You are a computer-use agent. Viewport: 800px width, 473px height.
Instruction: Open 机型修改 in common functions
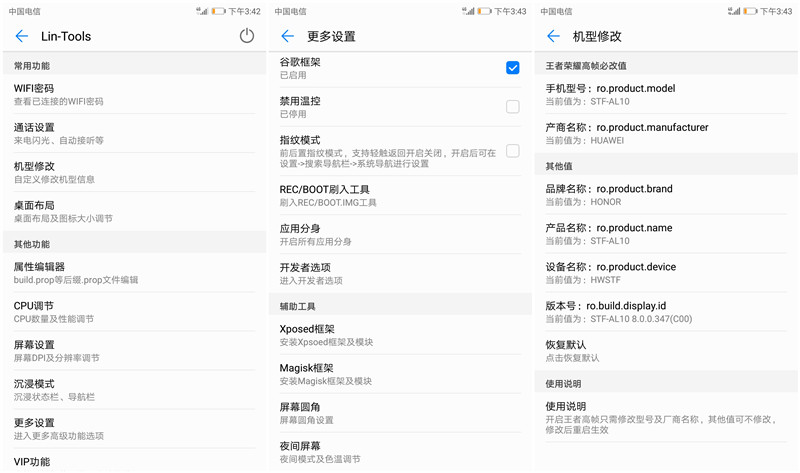coord(134,172)
